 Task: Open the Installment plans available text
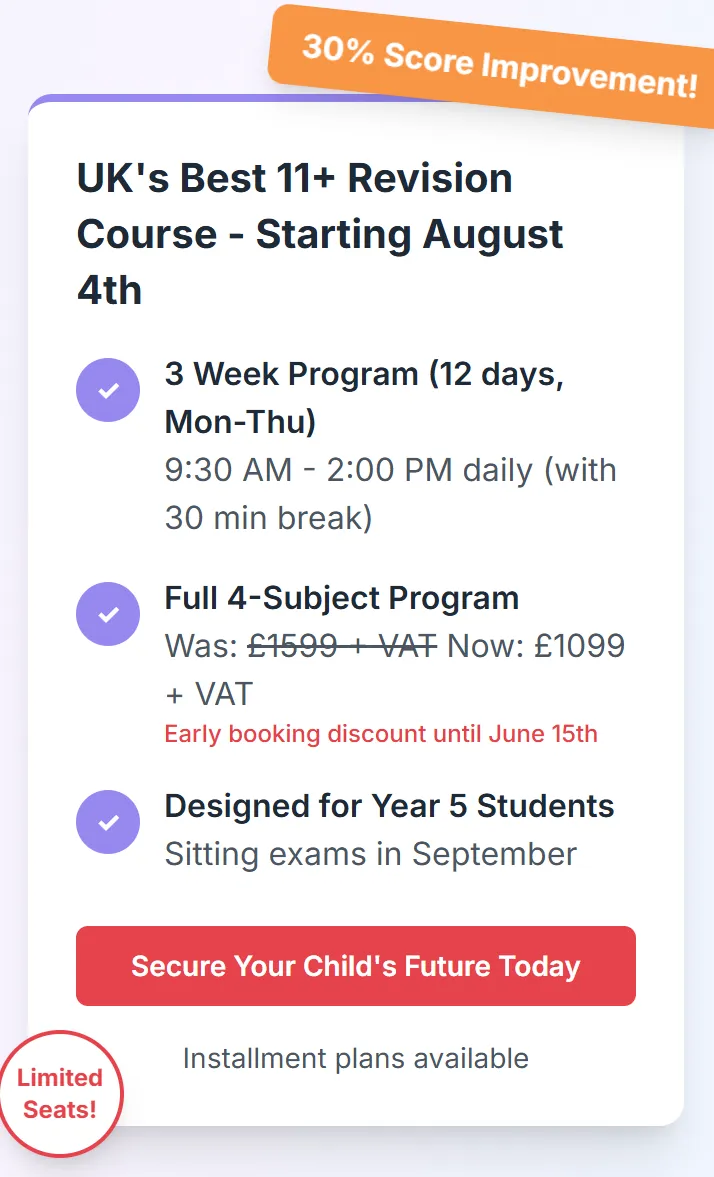pyautogui.click(x=356, y=1058)
